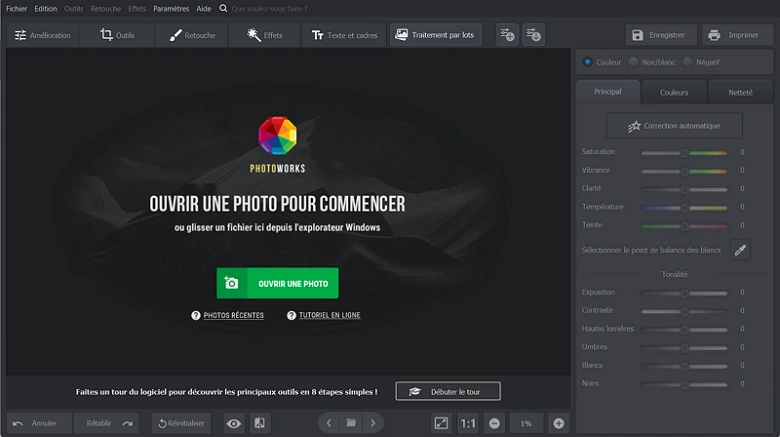Open the folder browse icon
Screen dimensions: 780x437
coord(351,423)
